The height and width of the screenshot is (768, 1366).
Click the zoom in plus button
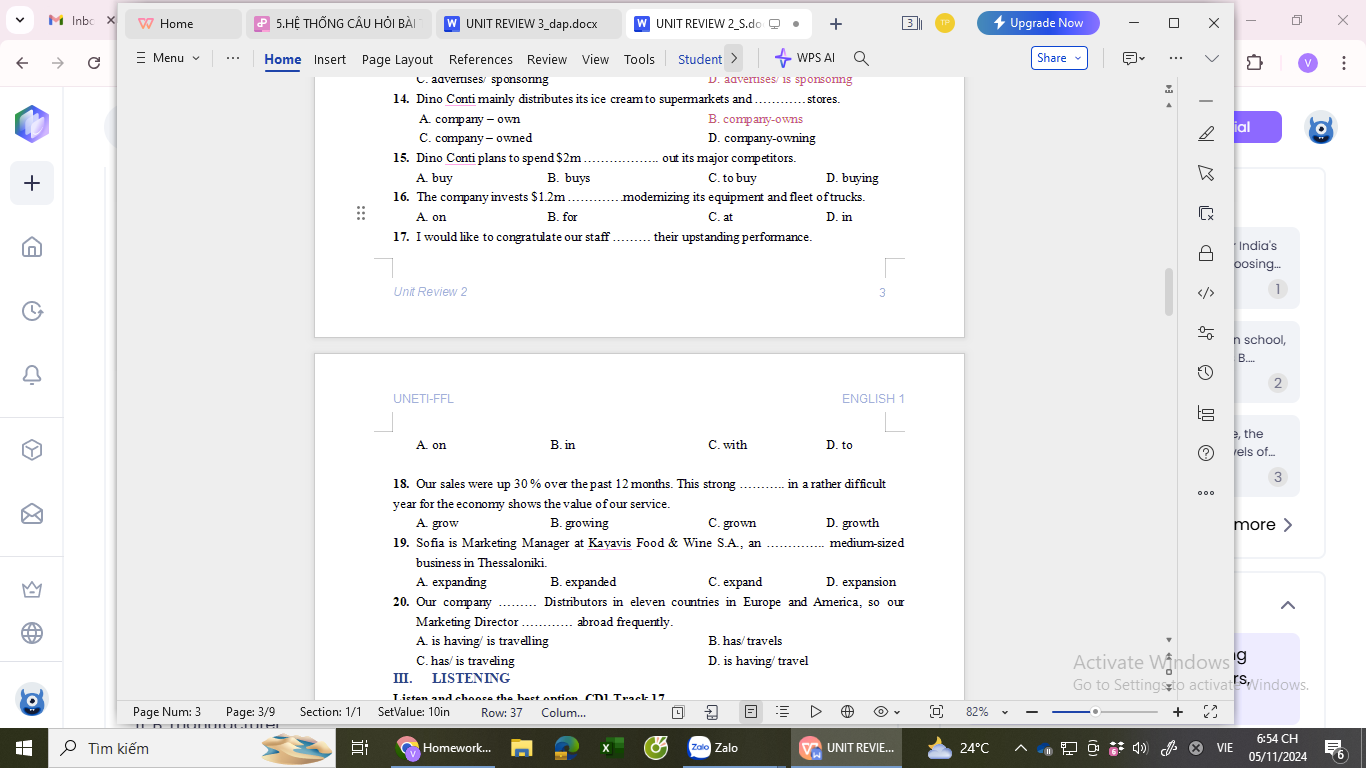(1178, 712)
